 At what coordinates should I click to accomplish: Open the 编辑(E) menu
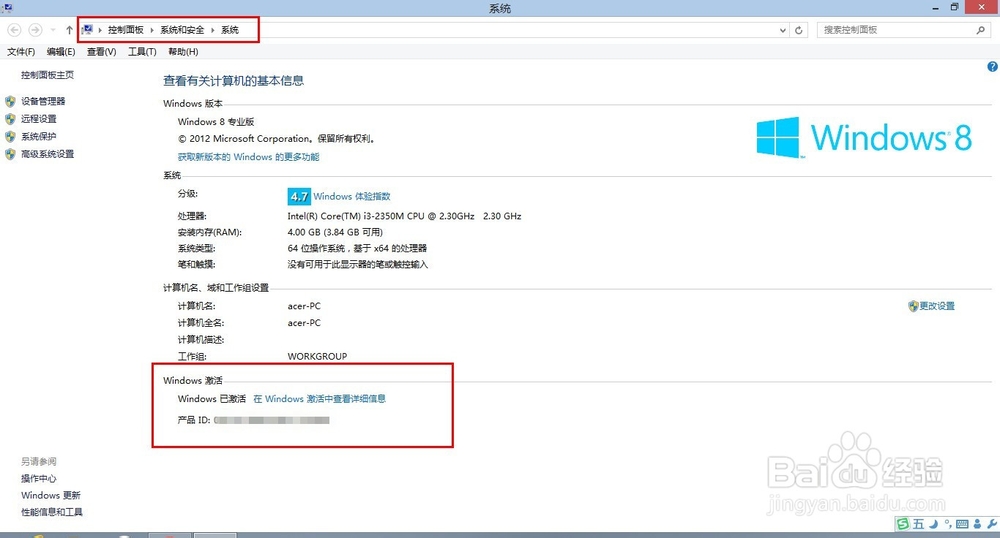click(61, 52)
